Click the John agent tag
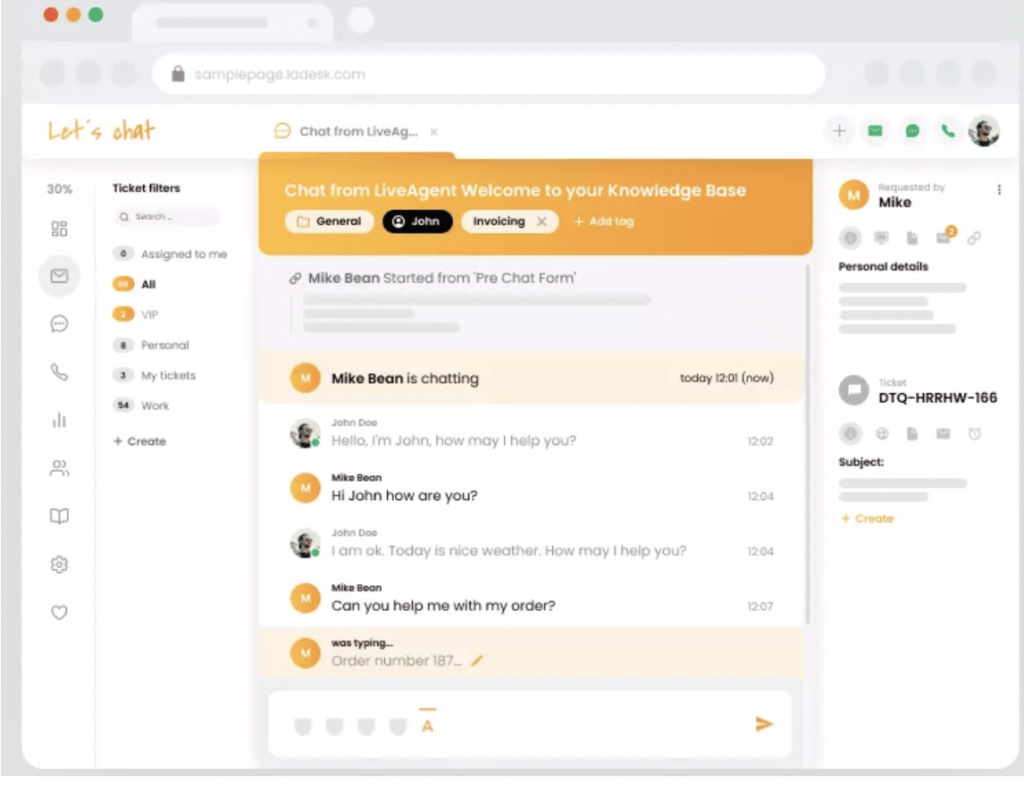Image resolution: width=1024 pixels, height=786 pixels. (417, 221)
